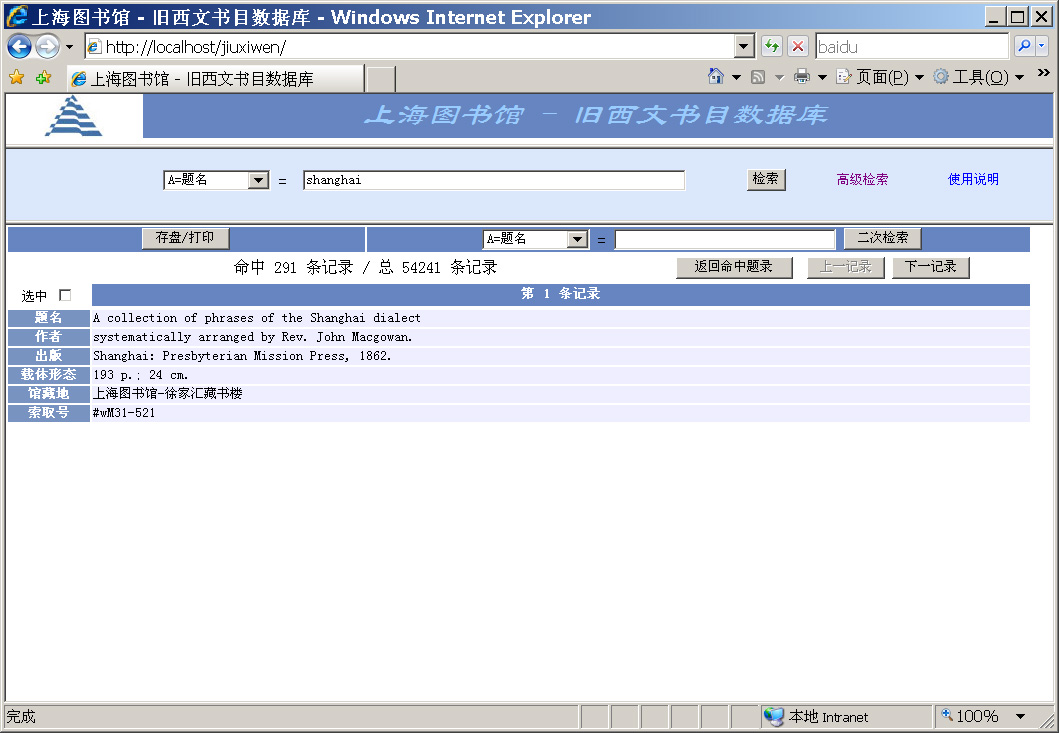Click the baidu search box
1059x733 pixels.
click(912, 47)
